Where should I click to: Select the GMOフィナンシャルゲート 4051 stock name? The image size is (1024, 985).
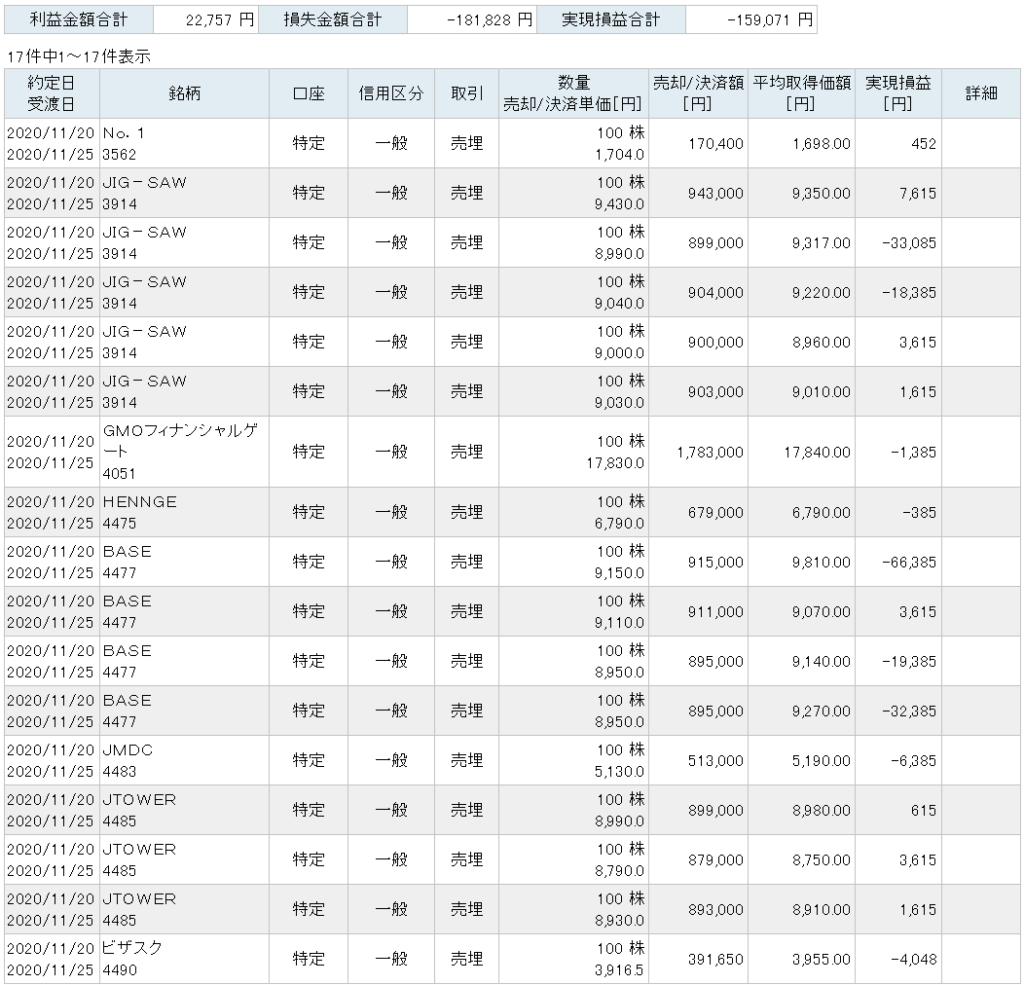click(x=180, y=452)
